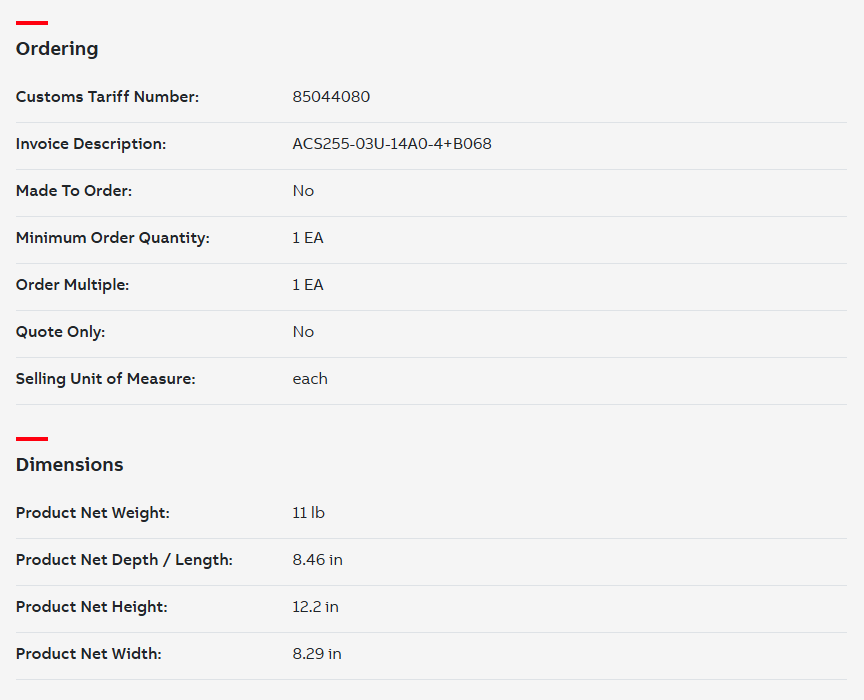Viewport: 864px width, 700px height.
Task: Click the Product Net Depth / Length label
Action: click(x=124, y=560)
